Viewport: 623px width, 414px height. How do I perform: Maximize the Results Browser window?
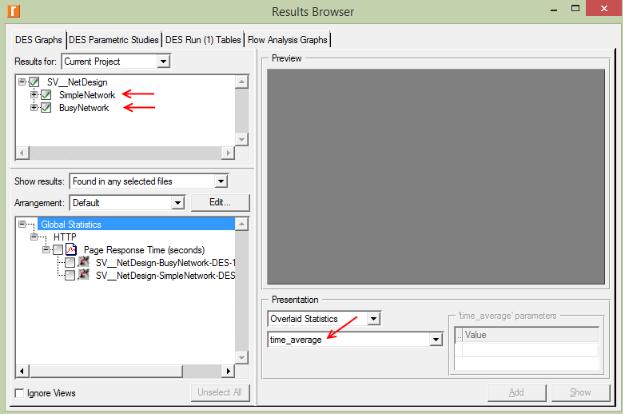[575, 8]
